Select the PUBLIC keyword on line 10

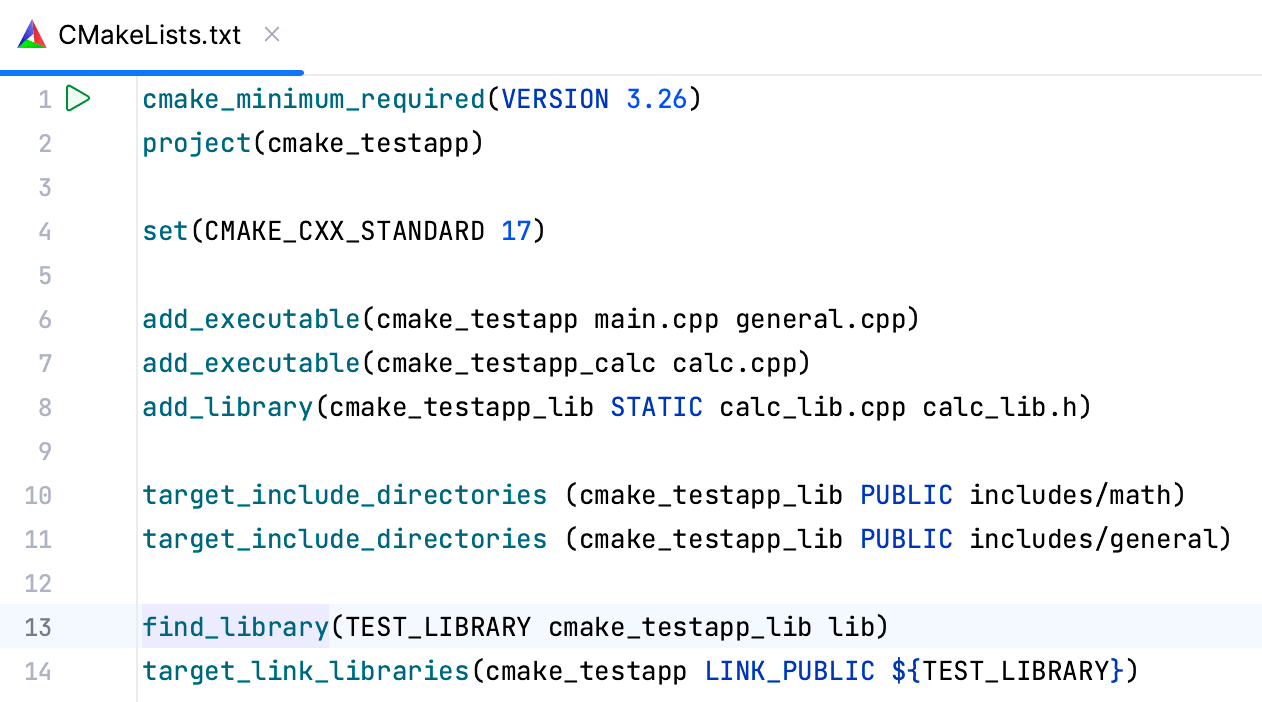pyautogui.click(x=905, y=495)
